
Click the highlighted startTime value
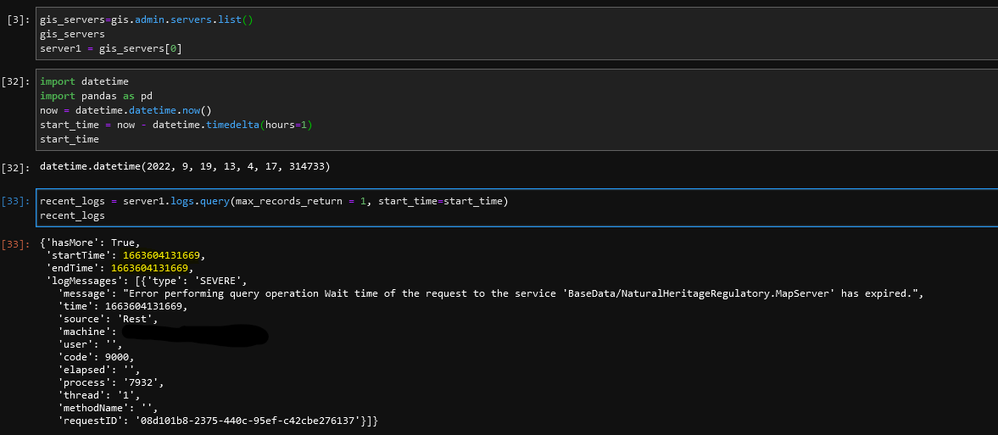pos(149,255)
